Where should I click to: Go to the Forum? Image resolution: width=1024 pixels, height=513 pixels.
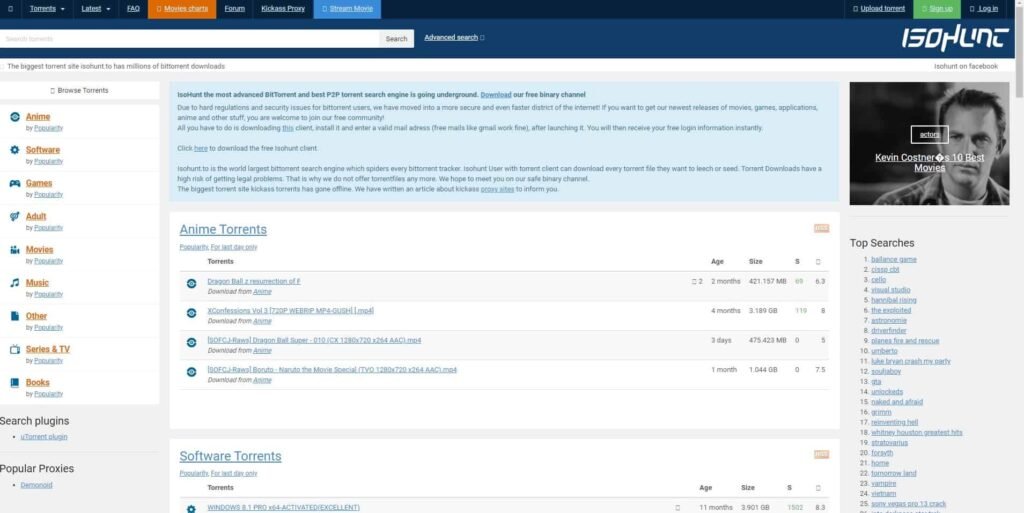click(x=234, y=8)
